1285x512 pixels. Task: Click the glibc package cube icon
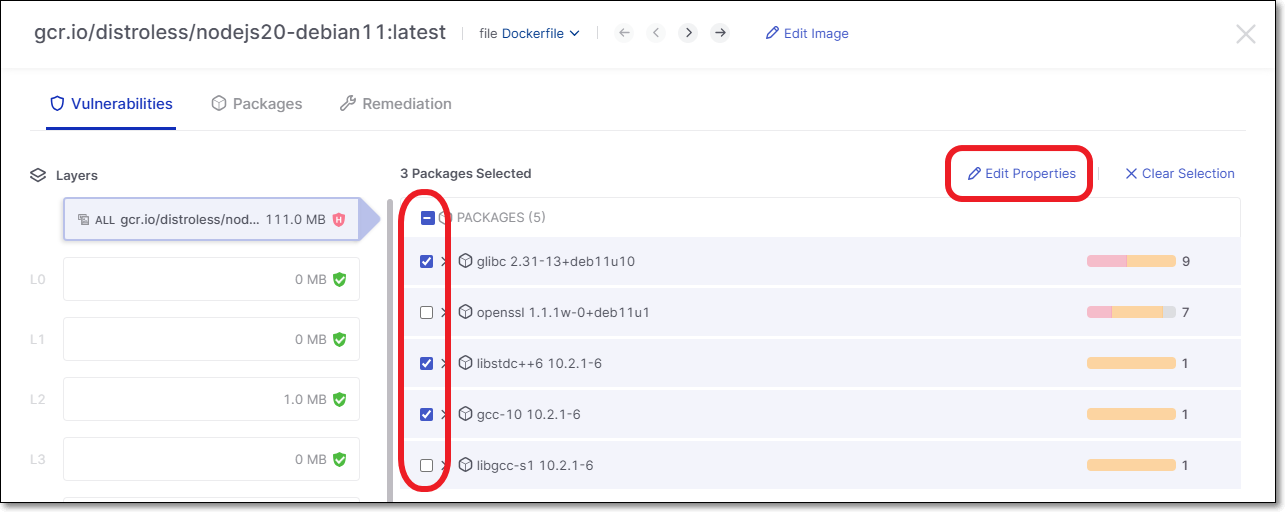tap(465, 261)
